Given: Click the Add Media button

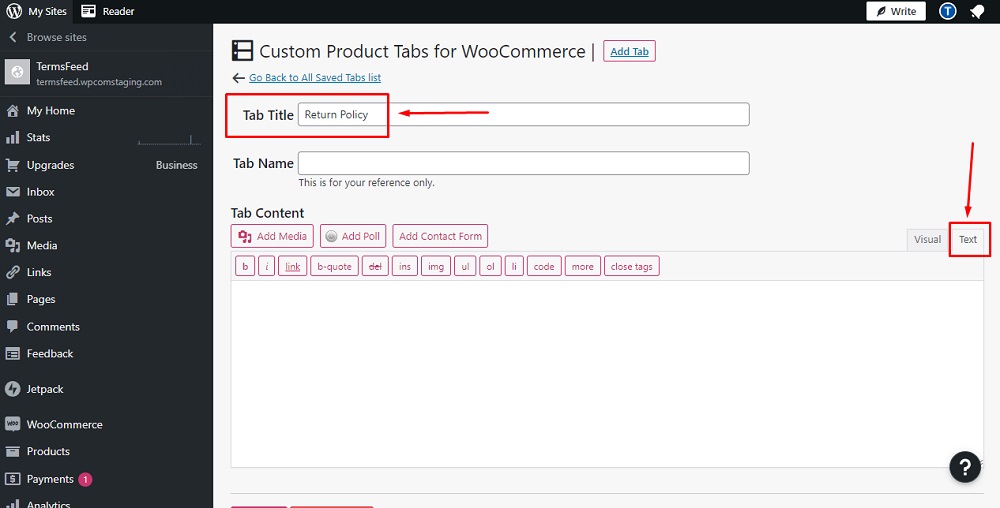Looking at the screenshot, I should 272,236.
